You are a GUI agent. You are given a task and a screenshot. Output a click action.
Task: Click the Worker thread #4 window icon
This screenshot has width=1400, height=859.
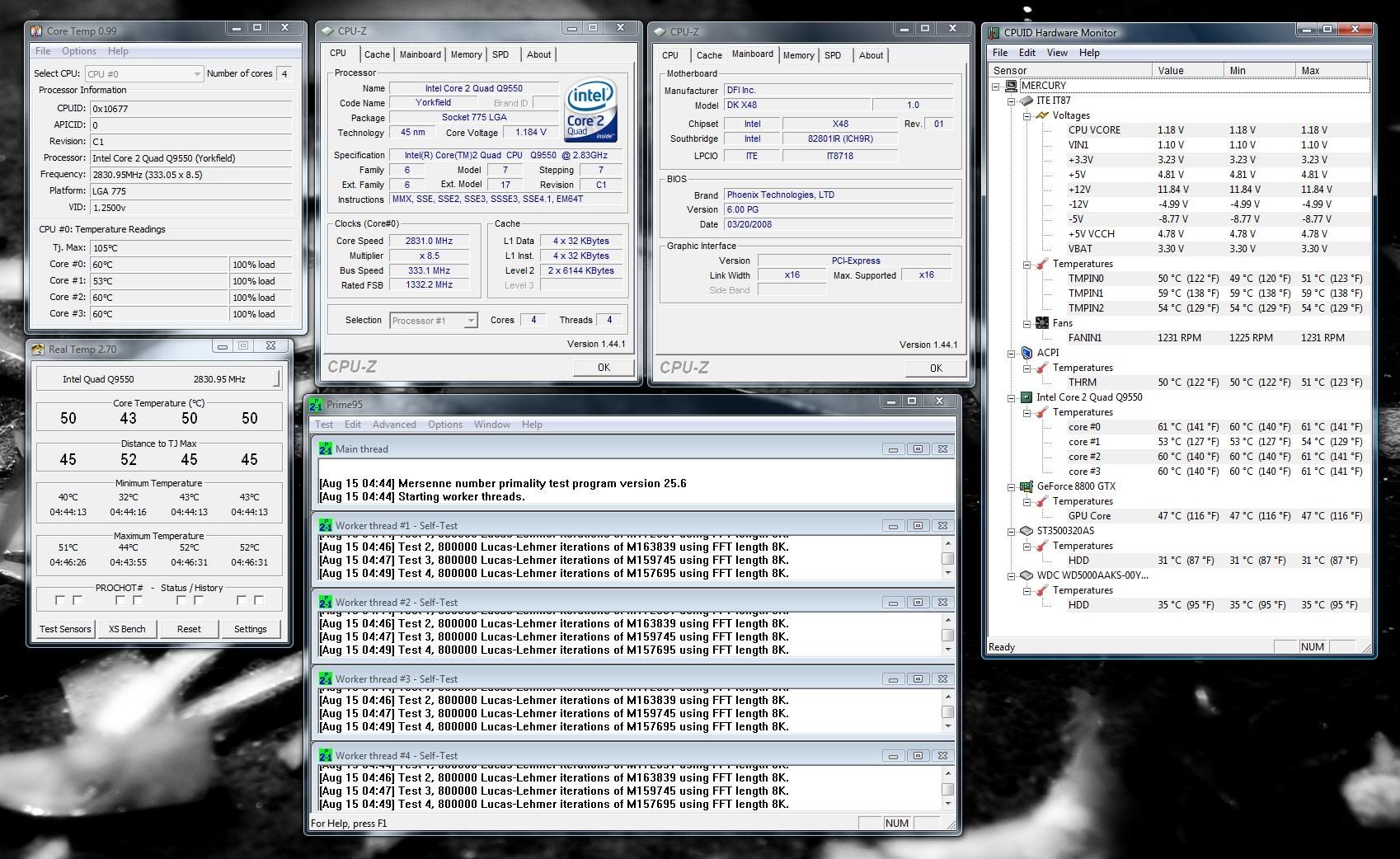click(x=326, y=756)
